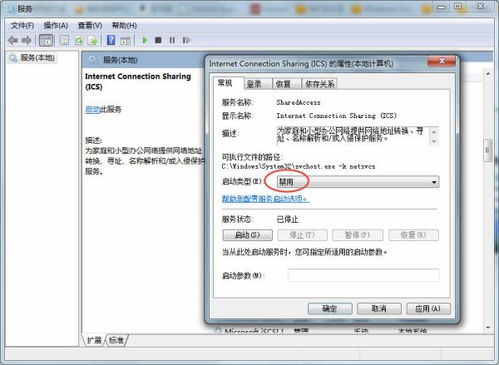Click the Forward arrow in the toolbar
The image size is (499, 365).
[x=27, y=40]
